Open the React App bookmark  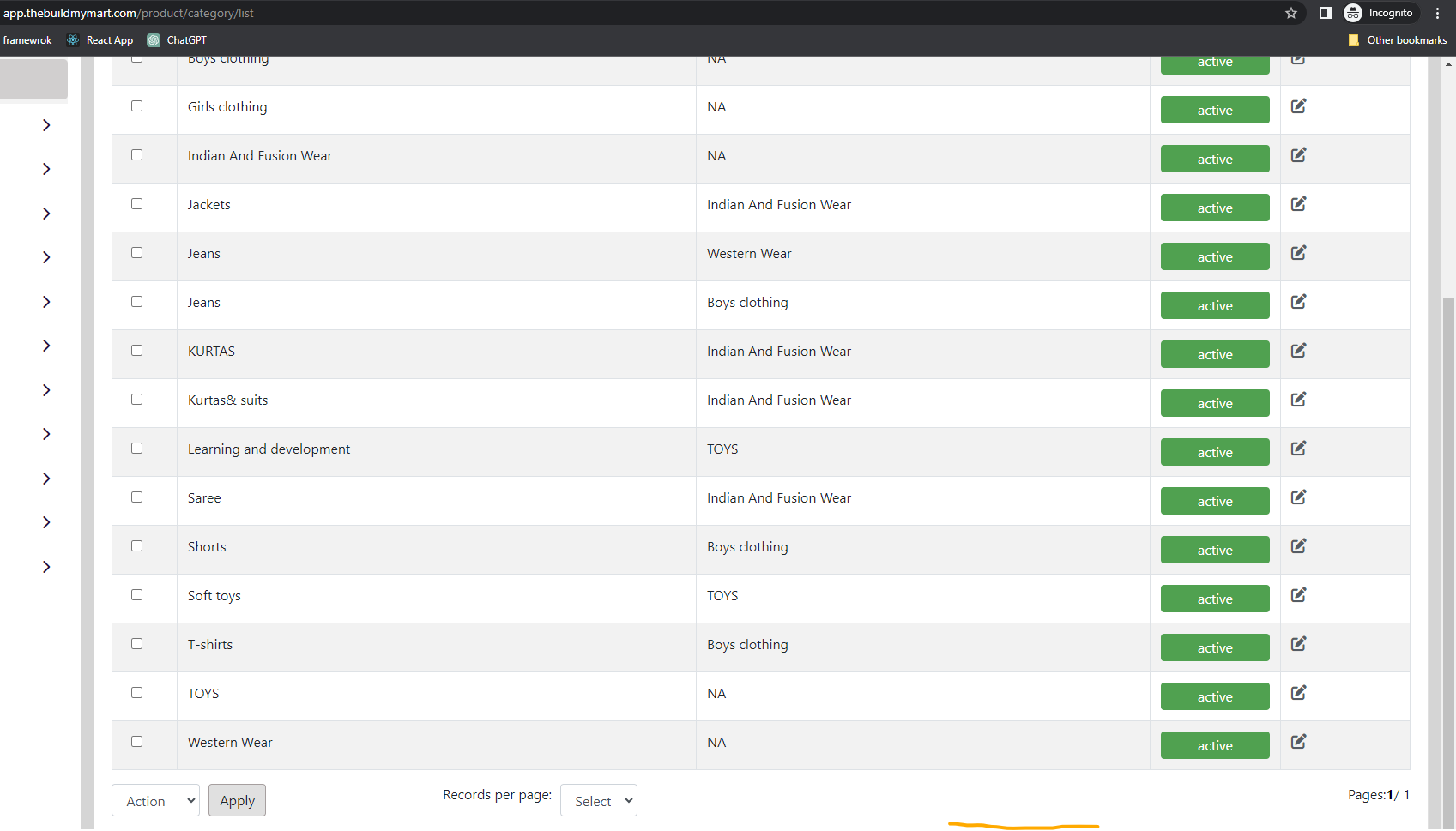pos(100,40)
